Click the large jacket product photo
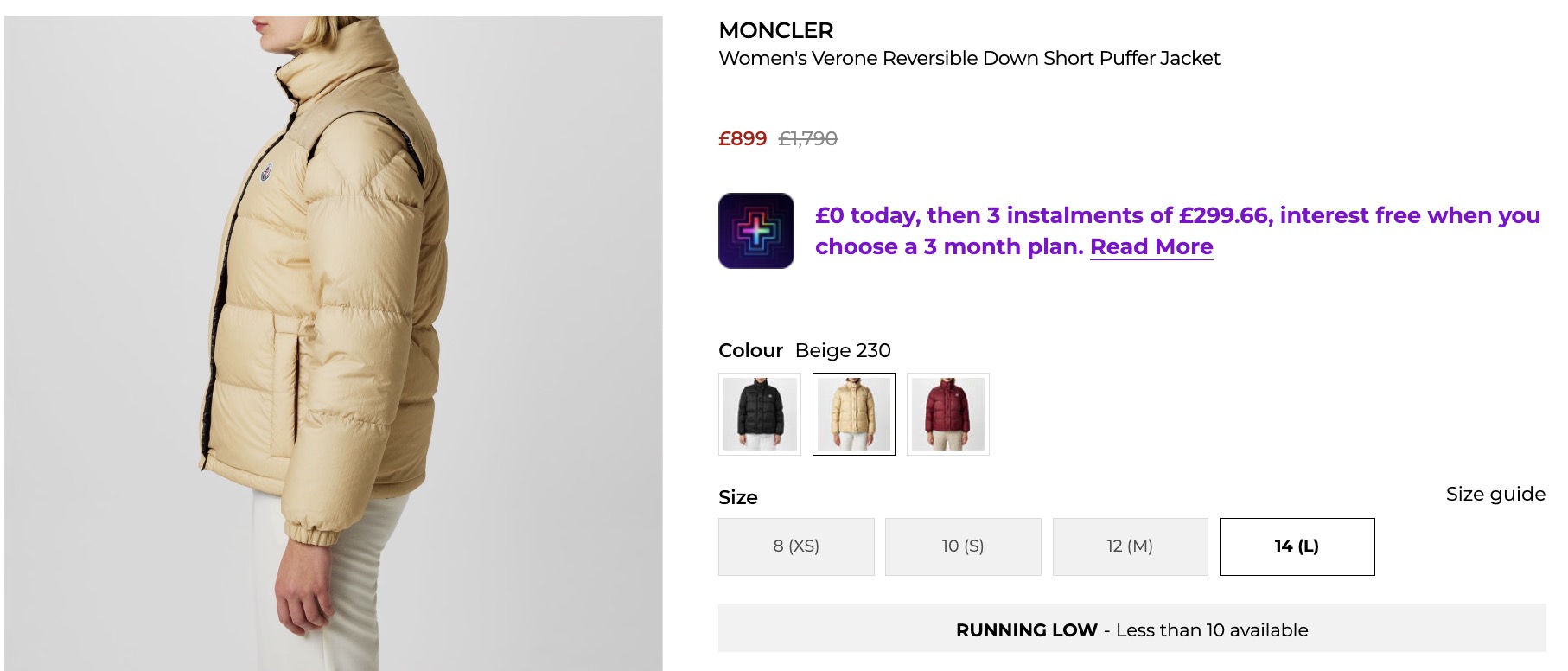1568x671 pixels. tap(333, 335)
